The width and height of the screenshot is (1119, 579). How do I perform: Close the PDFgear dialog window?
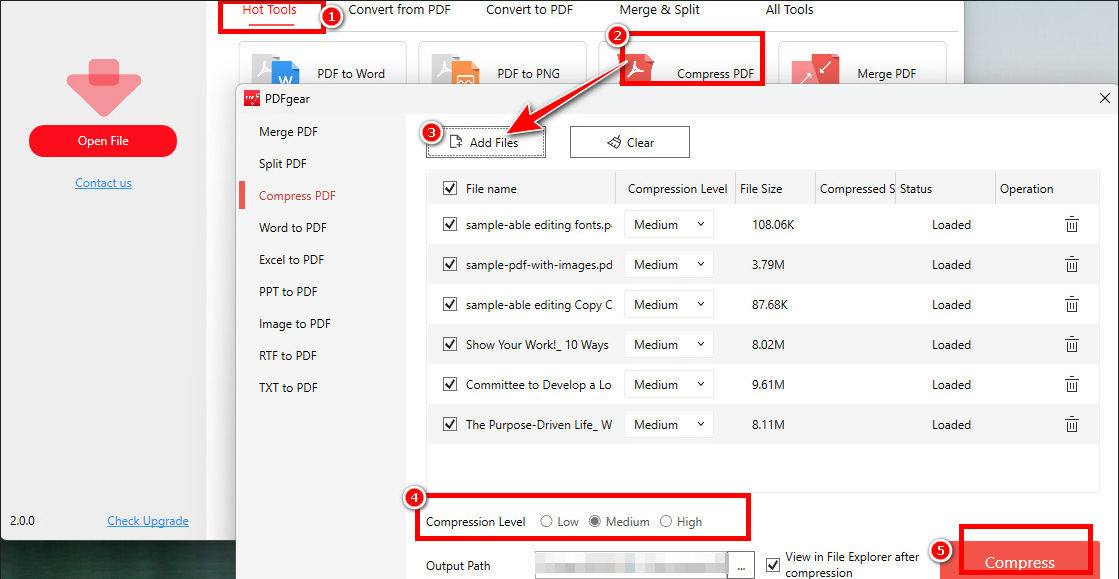(x=1105, y=99)
